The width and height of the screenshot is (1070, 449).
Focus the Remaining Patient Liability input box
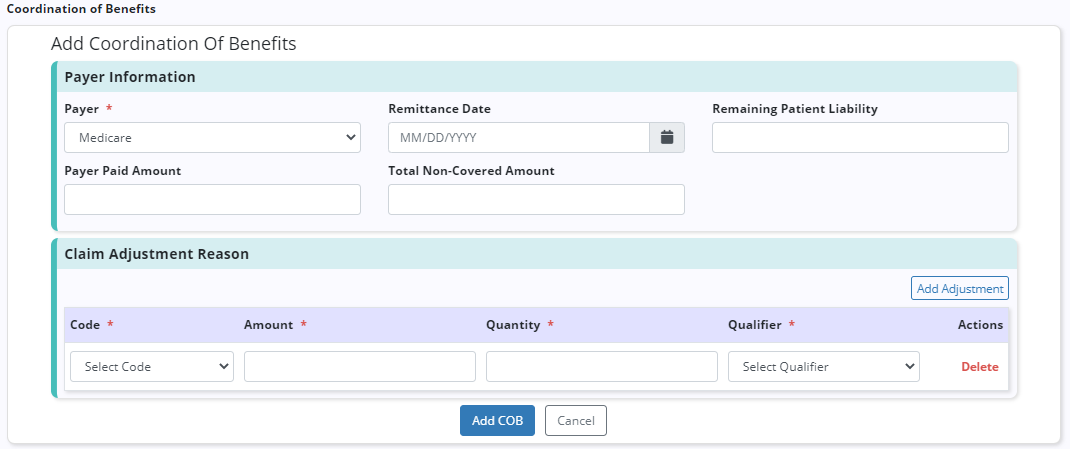[x=860, y=137]
